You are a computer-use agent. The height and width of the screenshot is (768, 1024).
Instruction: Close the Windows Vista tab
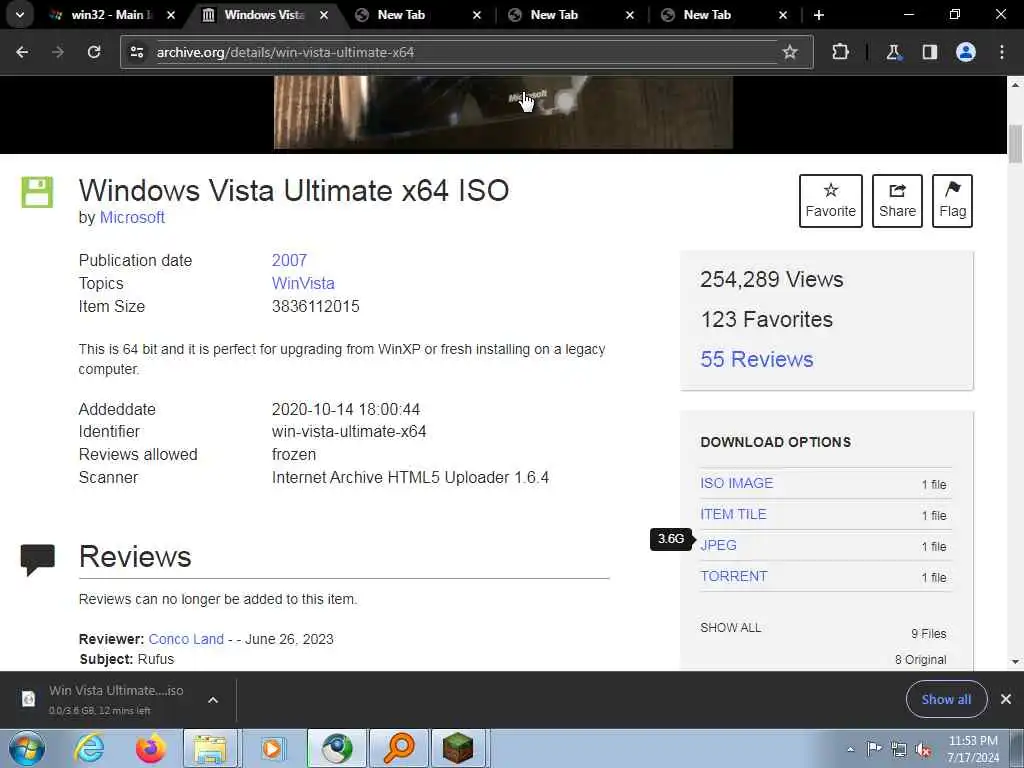pyautogui.click(x=324, y=14)
